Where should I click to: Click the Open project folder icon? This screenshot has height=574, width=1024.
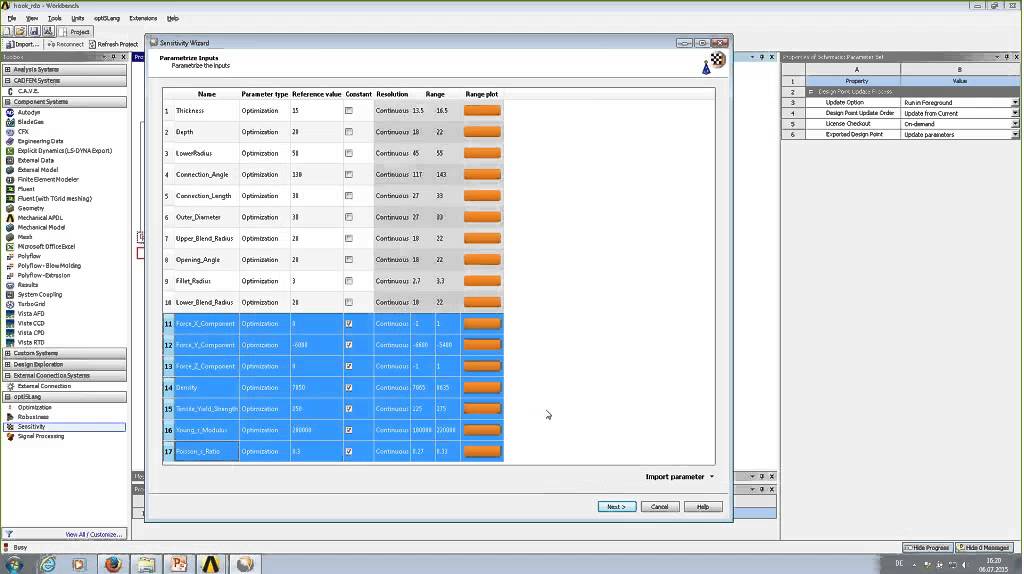coord(20,31)
